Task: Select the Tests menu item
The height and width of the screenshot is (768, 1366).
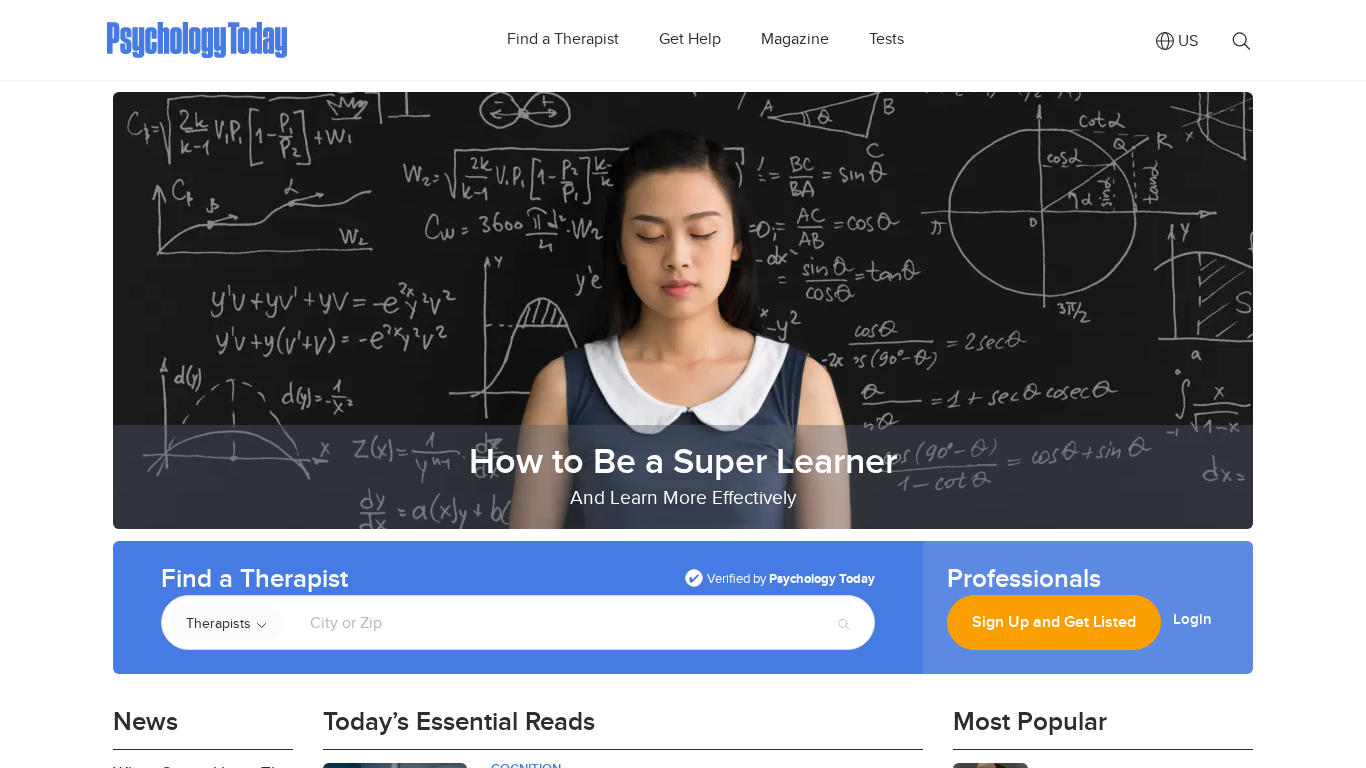Action: 886,39
